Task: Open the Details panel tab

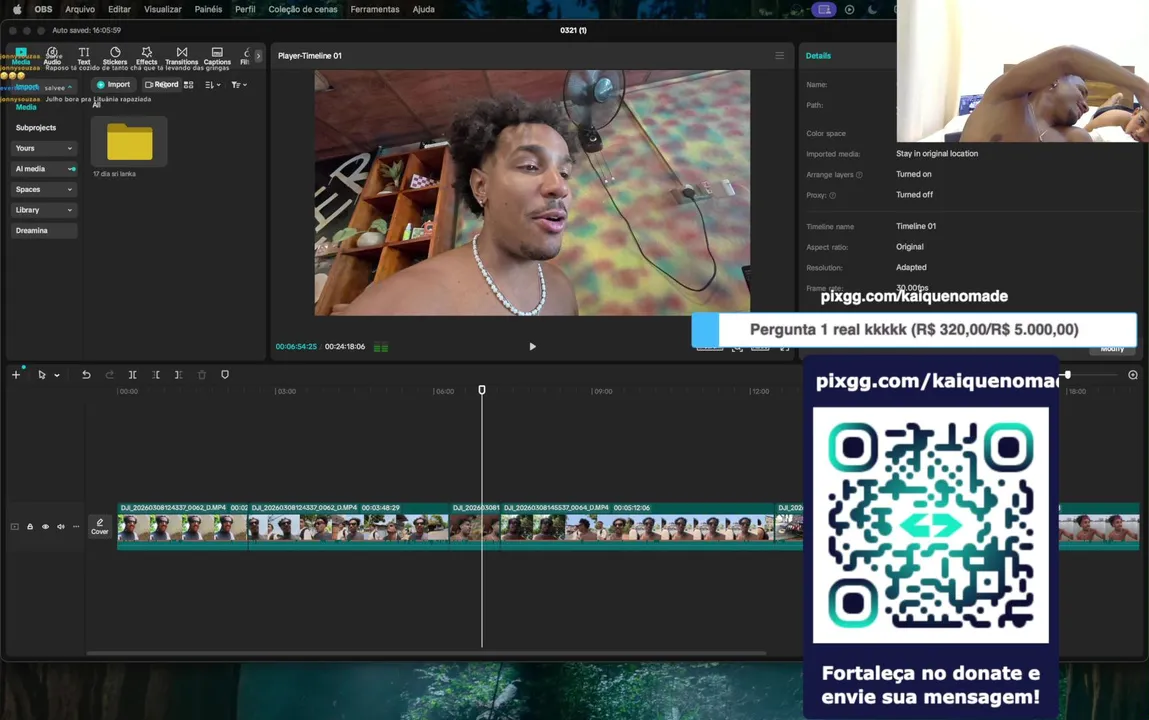Action: click(x=818, y=56)
